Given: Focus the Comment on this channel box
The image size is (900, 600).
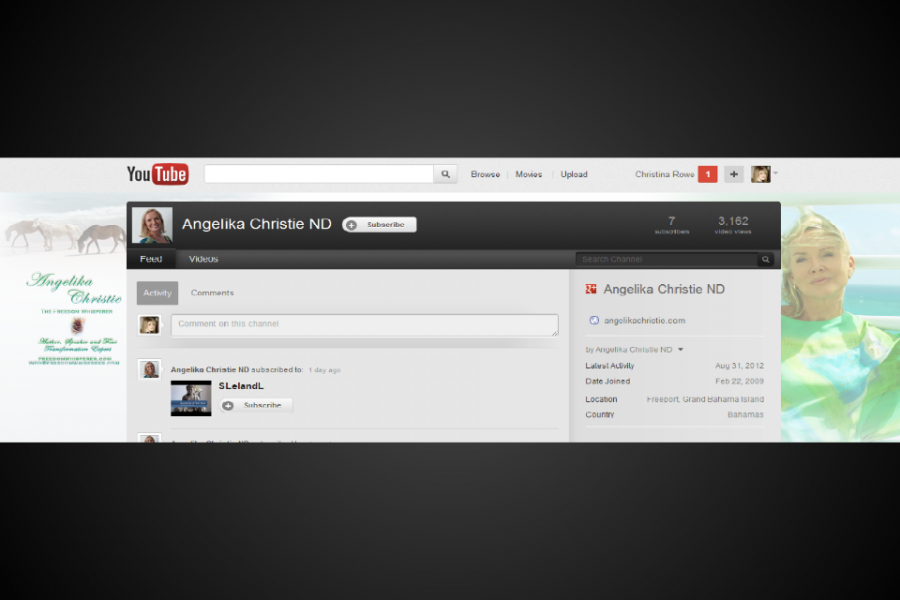Looking at the screenshot, I should pos(364,325).
